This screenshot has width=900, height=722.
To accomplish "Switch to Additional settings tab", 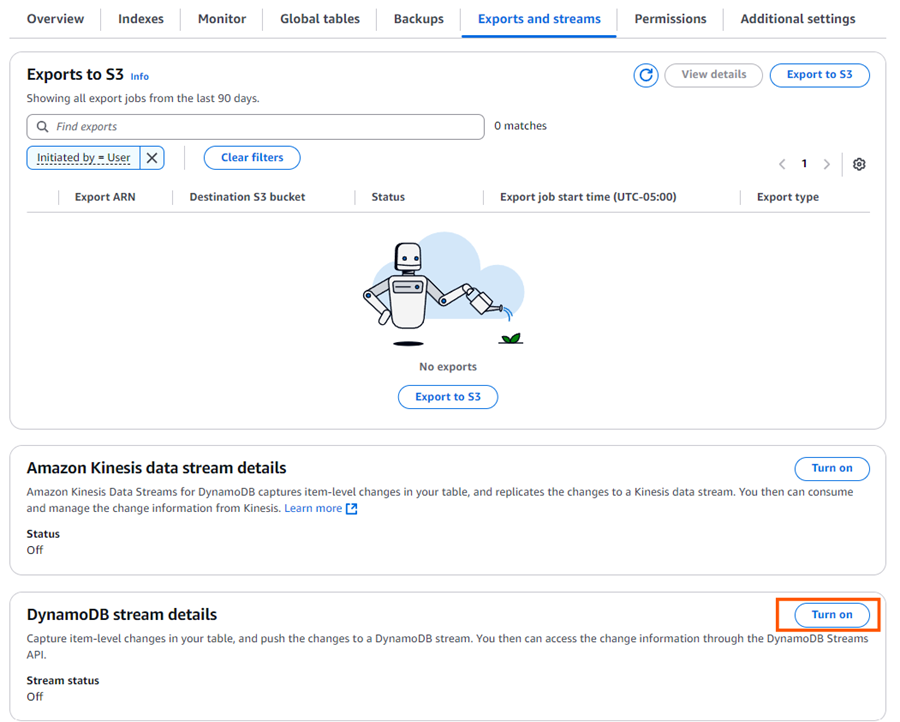I will [797, 19].
